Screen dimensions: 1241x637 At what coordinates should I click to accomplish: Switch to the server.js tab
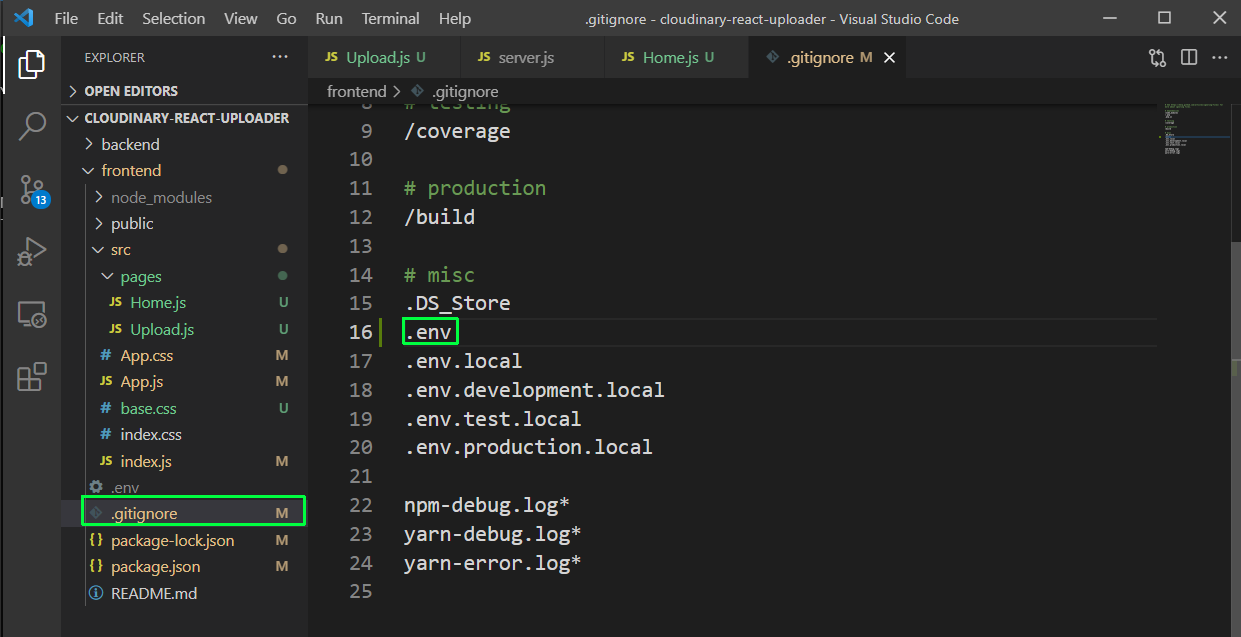point(532,58)
